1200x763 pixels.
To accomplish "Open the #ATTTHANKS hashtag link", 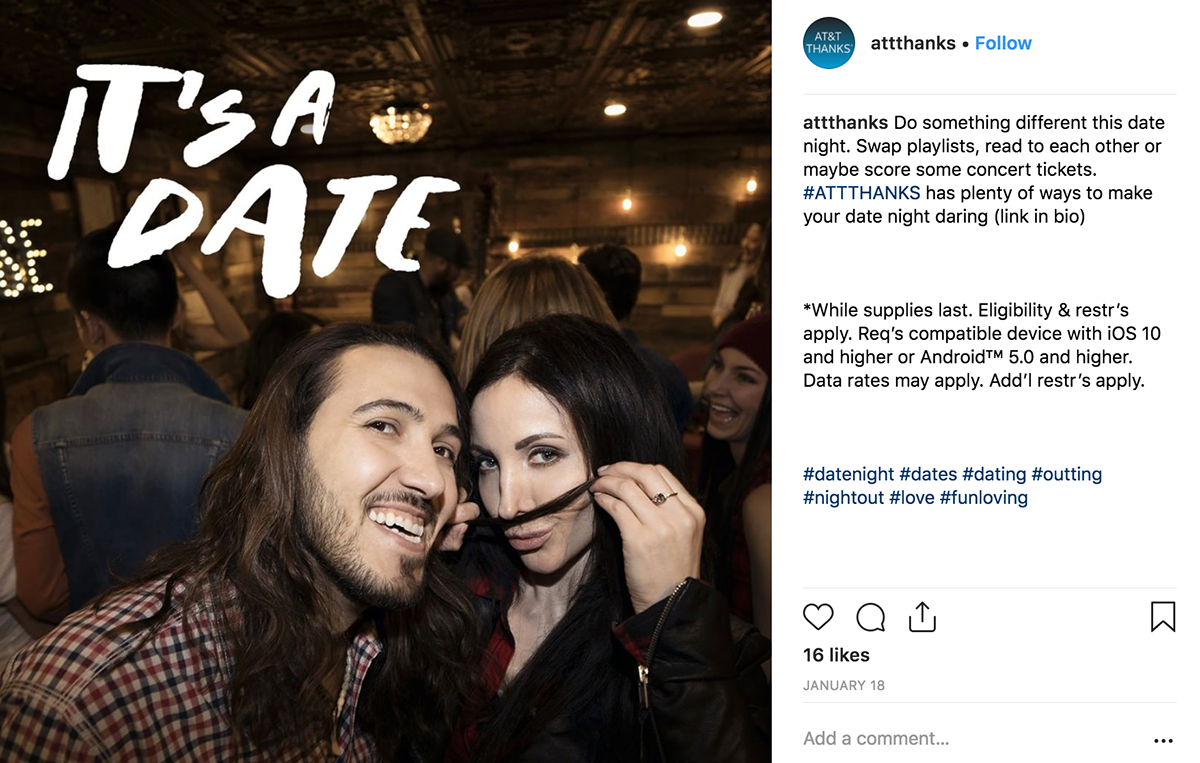I will tap(861, 193).
